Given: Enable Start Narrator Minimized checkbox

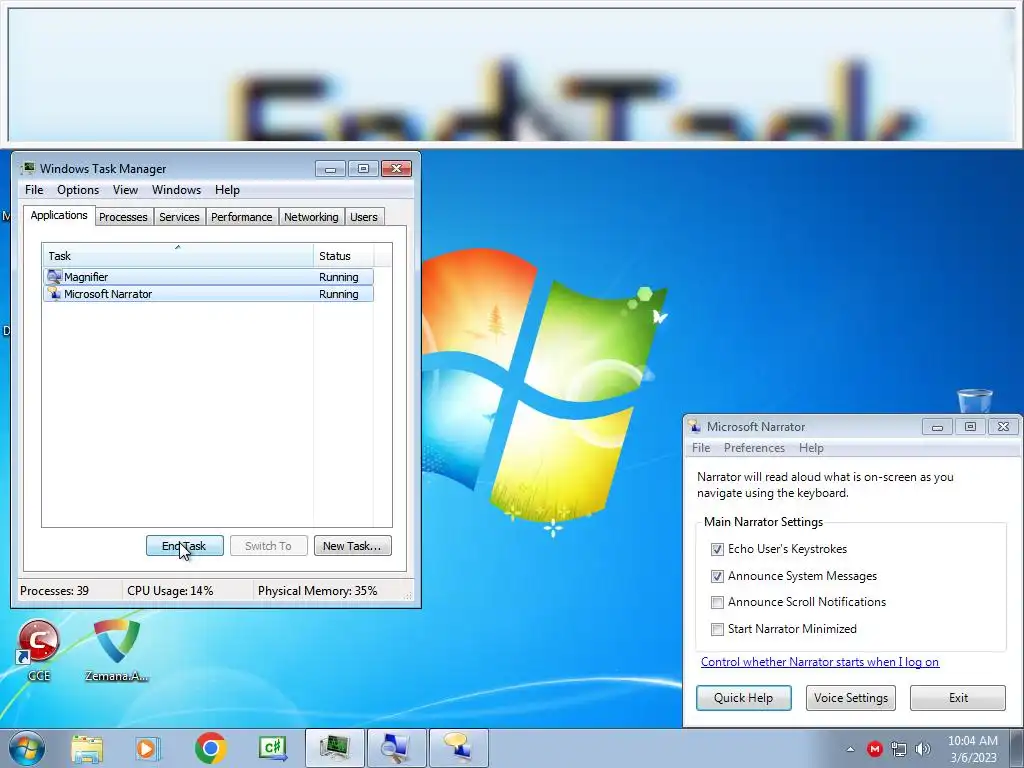Looking at the screenshot, I should pos(717,629).
